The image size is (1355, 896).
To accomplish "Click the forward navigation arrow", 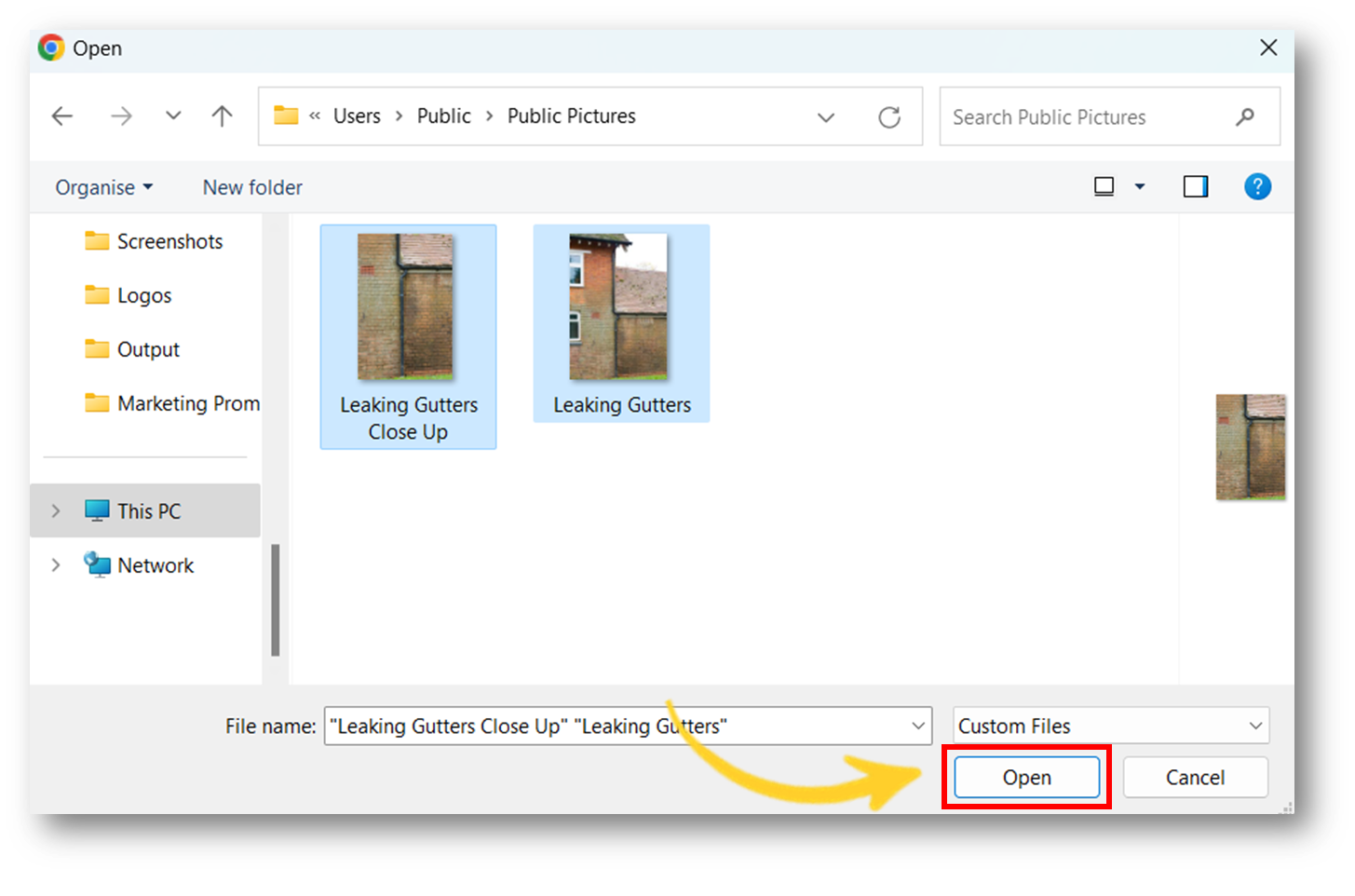I will pos(121,115).
